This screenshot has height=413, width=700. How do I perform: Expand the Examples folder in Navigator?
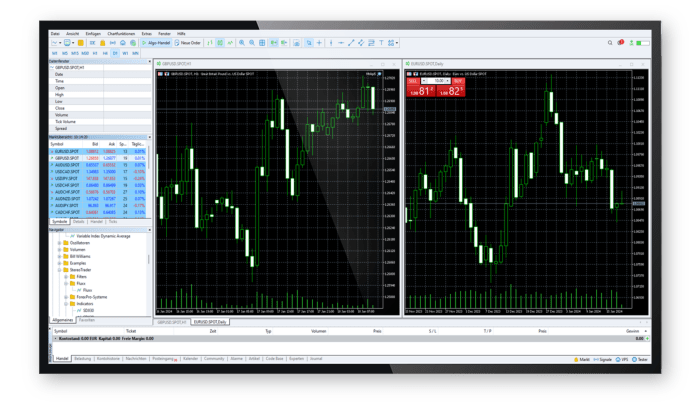pos(59,263)
